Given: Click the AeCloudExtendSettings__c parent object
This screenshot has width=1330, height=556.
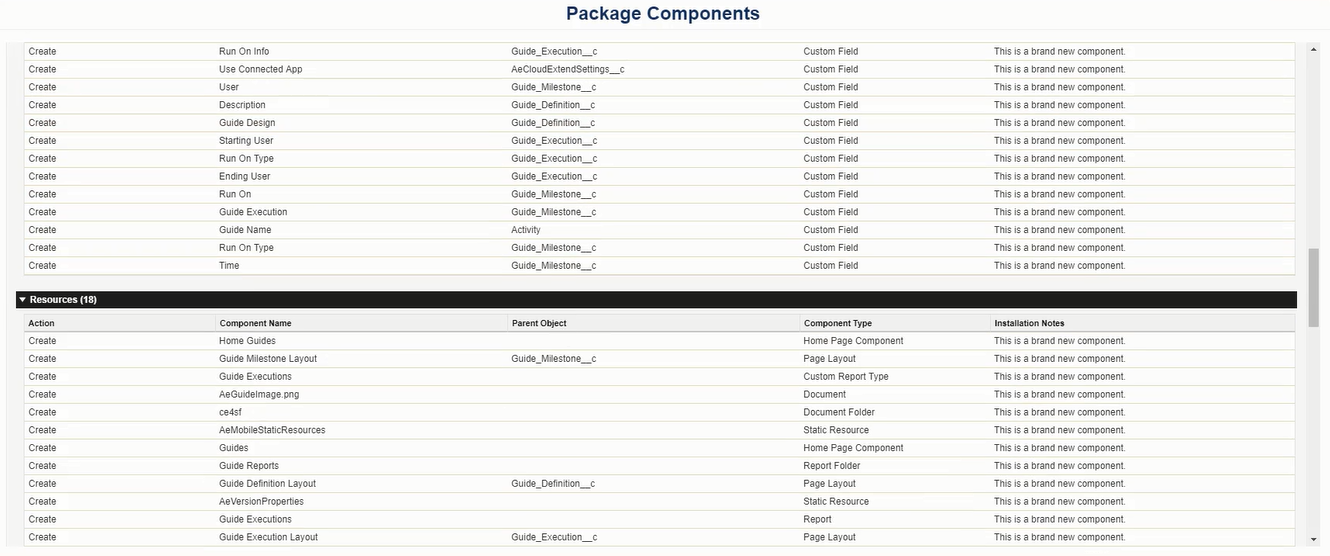Looking at the screenshot, I should (x=568, y=69).
